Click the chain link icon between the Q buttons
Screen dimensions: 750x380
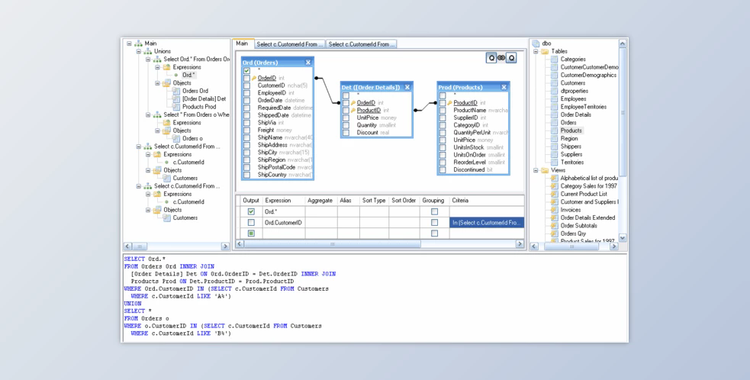(x=501, y=58)
